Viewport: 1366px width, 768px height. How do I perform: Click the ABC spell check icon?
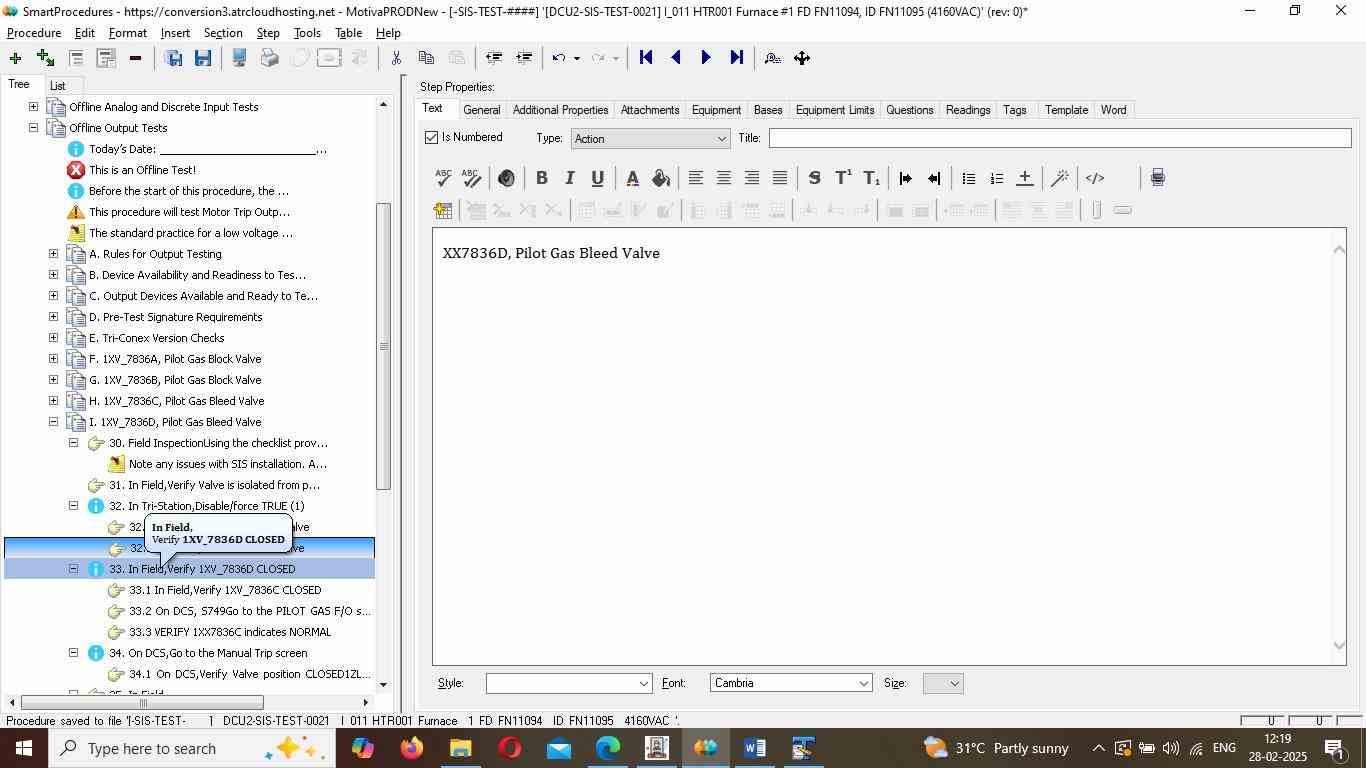pos(444,178)
